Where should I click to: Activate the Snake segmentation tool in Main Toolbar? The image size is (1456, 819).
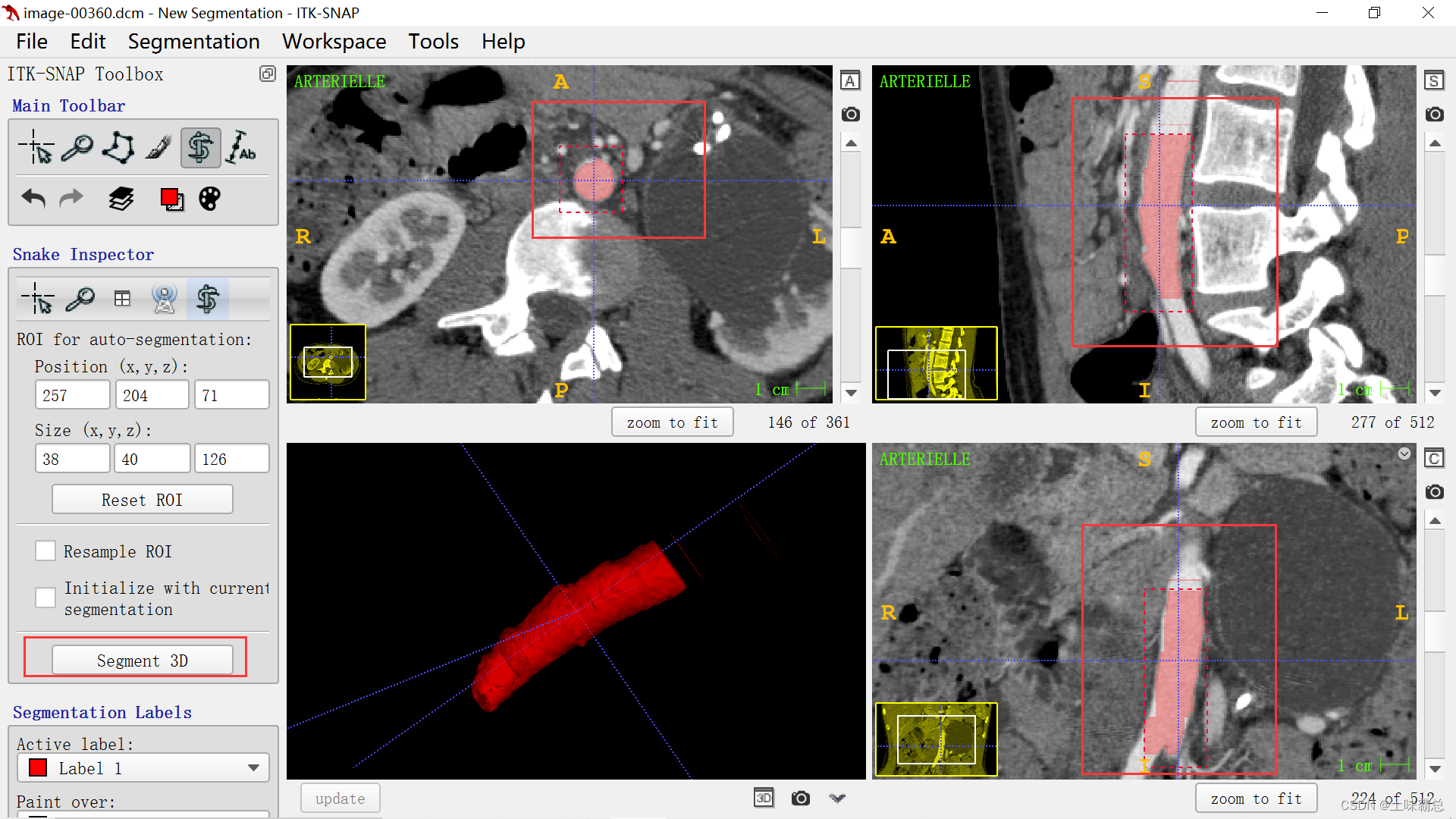point(200,147)
